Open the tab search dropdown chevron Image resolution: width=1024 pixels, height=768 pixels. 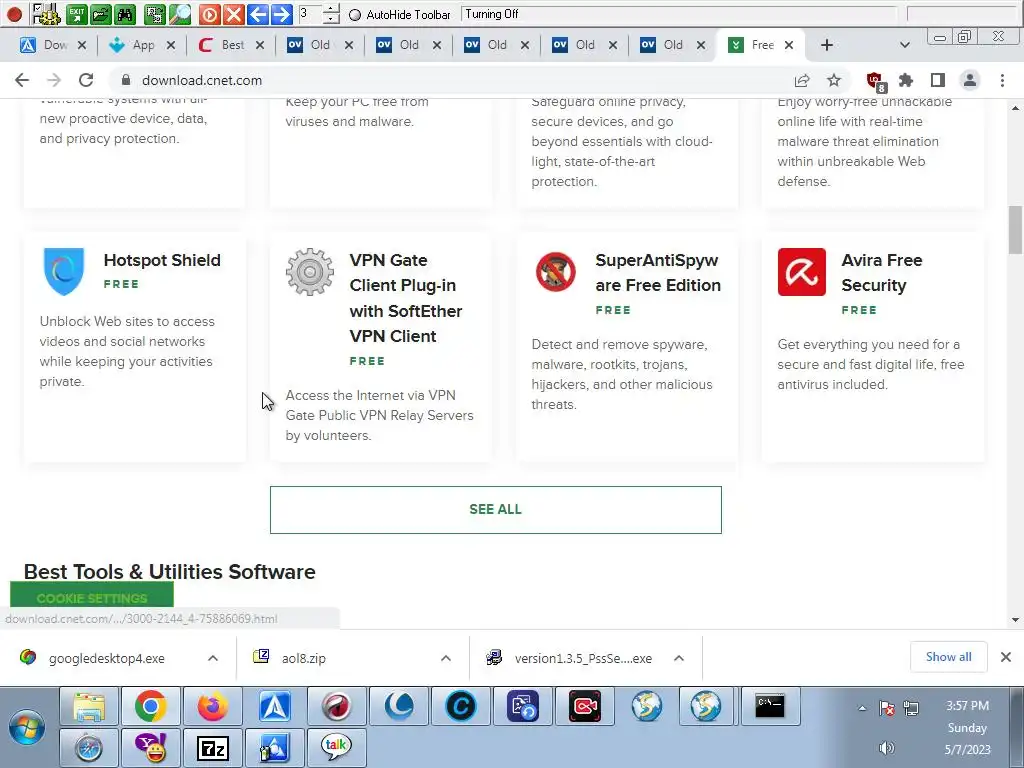(x=904, y=45)
